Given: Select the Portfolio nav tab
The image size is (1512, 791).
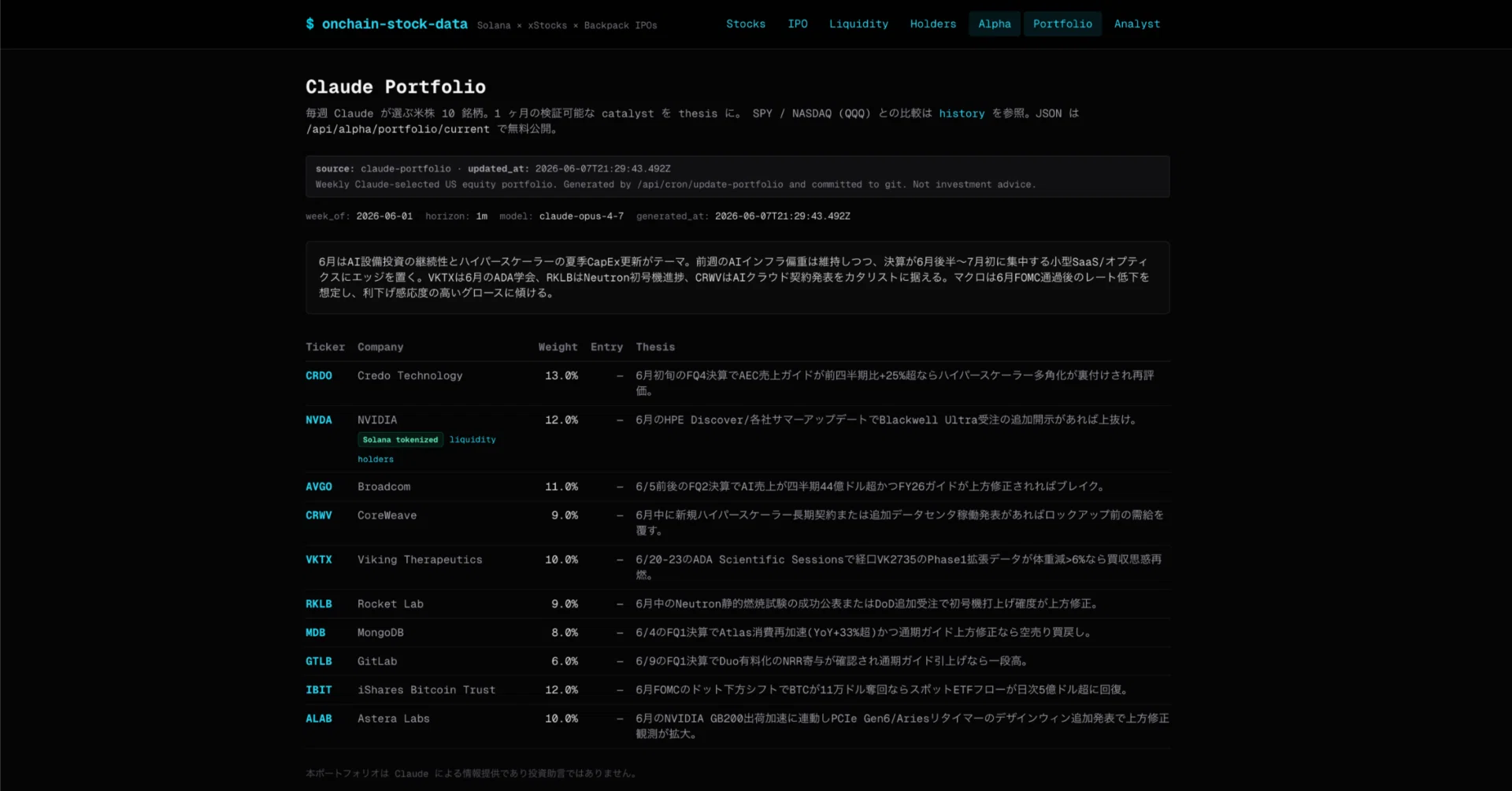Looking at the screenshot, I should click(x=1062, y=24).
